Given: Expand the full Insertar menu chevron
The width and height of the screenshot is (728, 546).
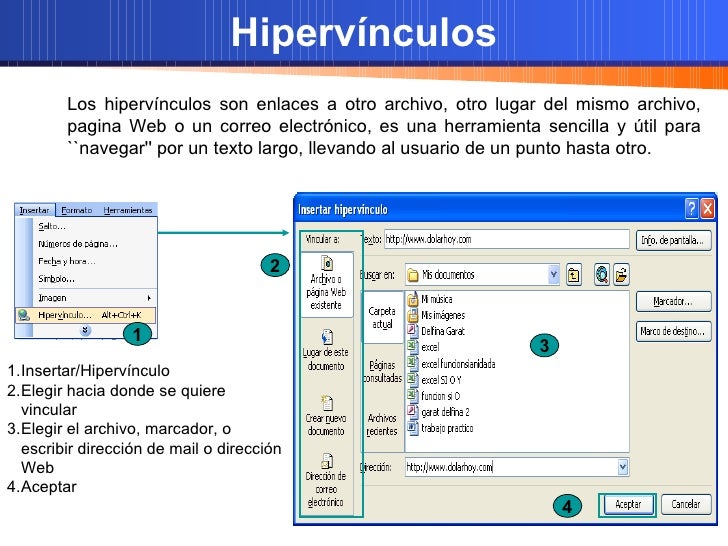Looking at the screenshot, I should point(85,330).
